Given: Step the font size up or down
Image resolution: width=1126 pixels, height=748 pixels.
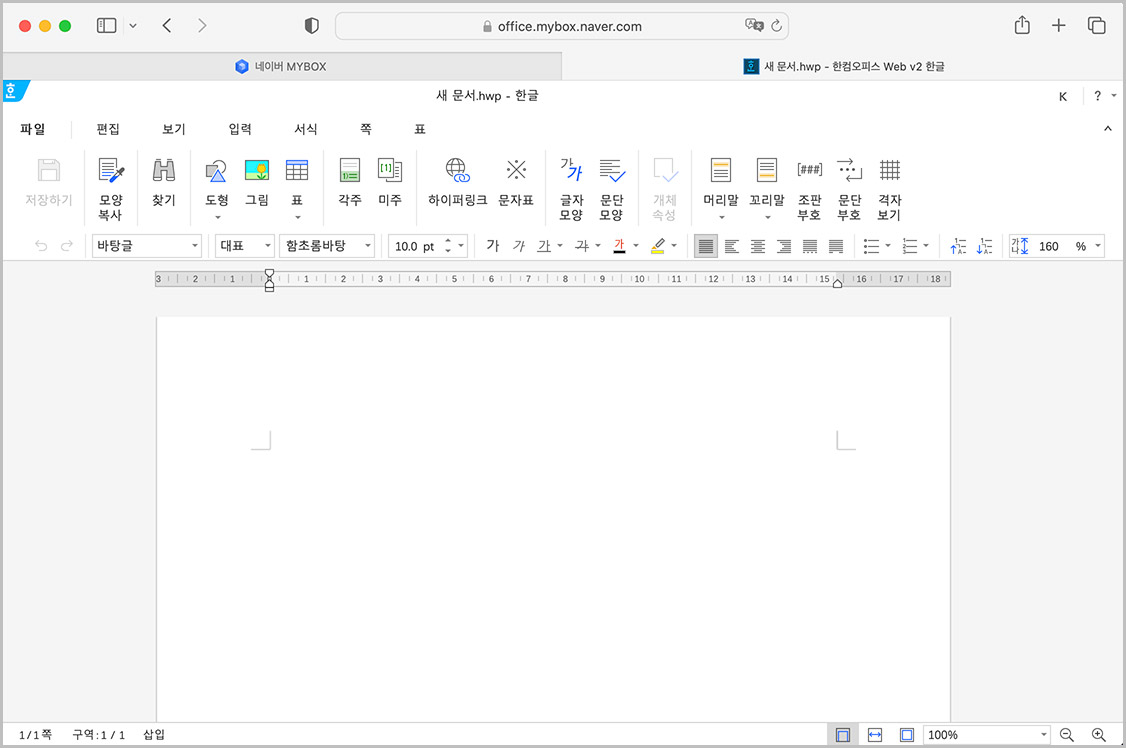Looking at the screenshot, I should pos(448,246).
